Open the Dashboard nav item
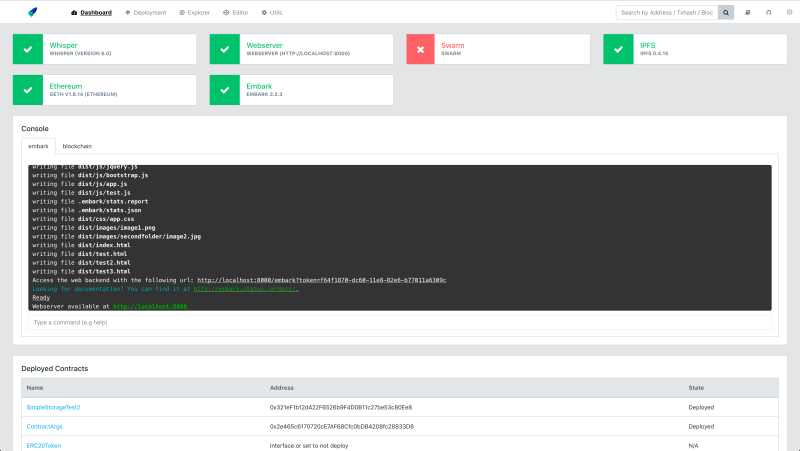The image size is (800, 451). pos(91,12)
